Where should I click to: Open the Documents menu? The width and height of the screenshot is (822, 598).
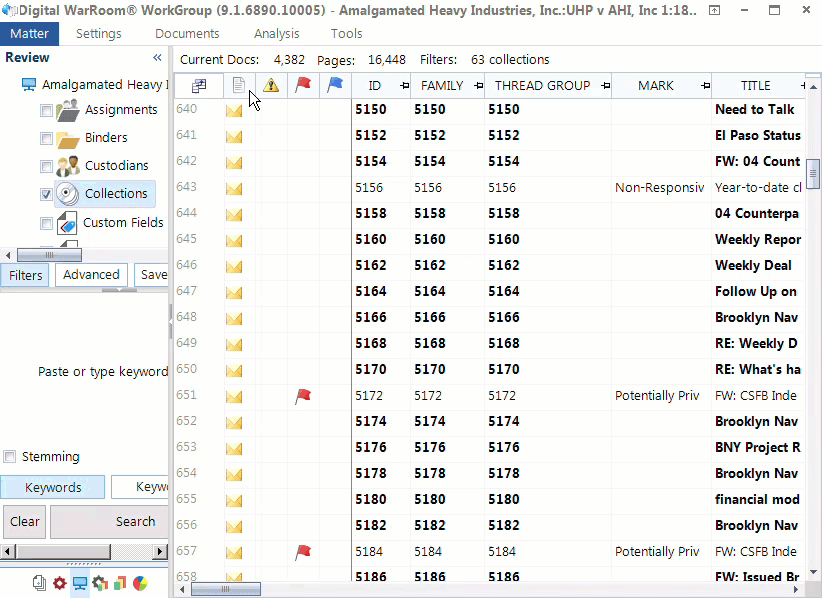(187, 34)
